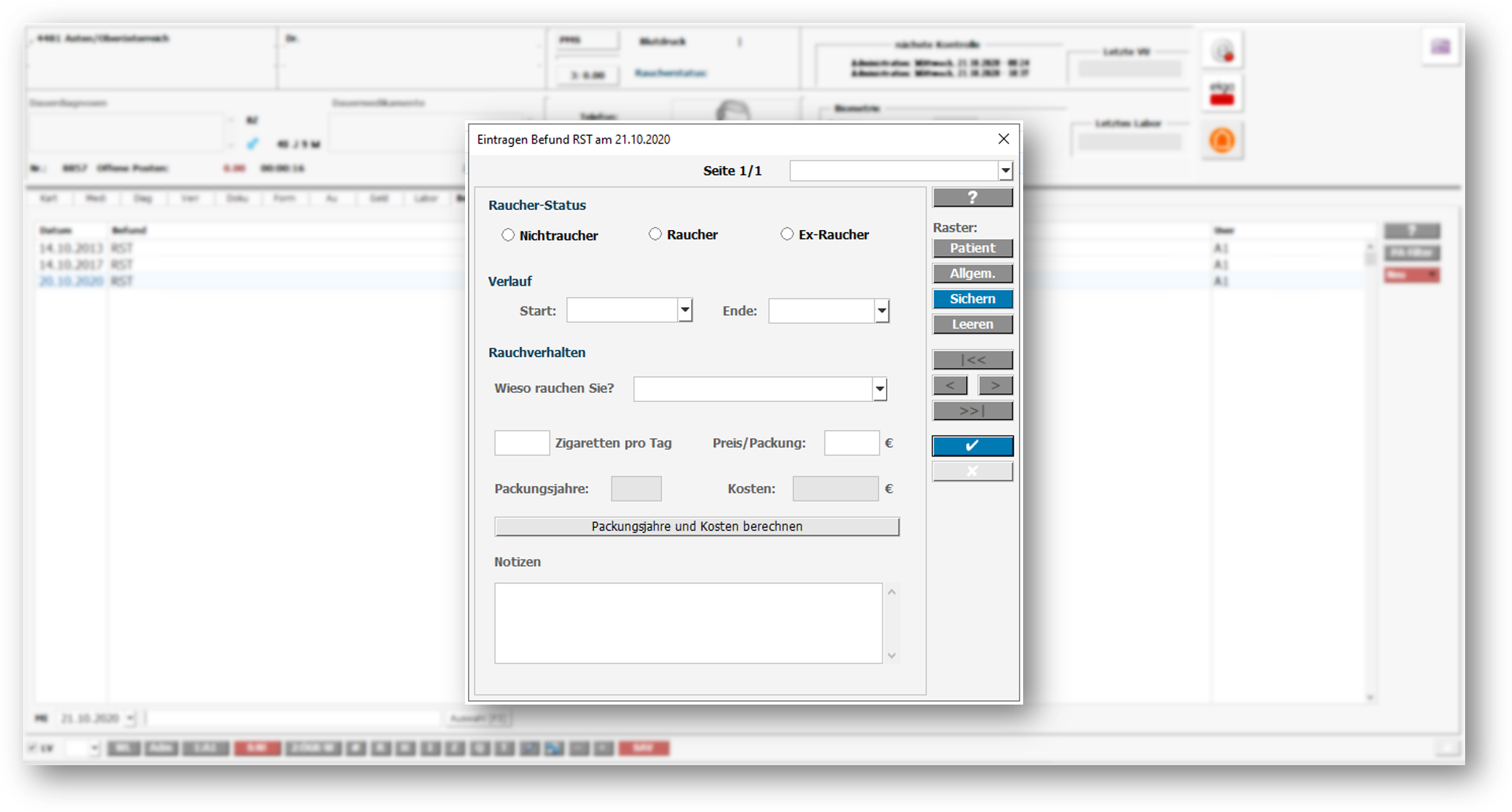Click the round icon with red dot
1512x812 pixels.
tap(1222, 50)
